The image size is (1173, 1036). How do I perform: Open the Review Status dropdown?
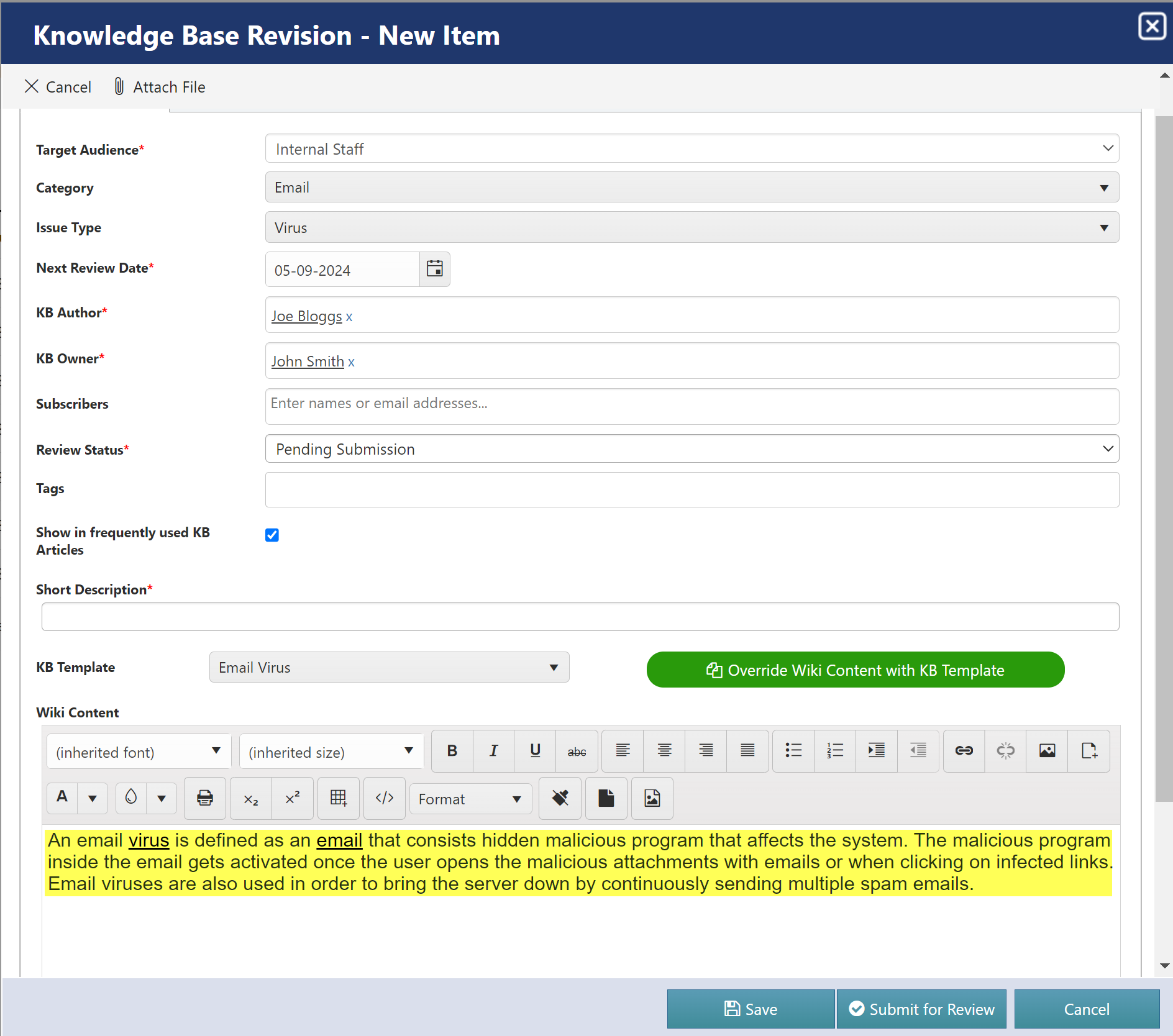pos(691,448)
